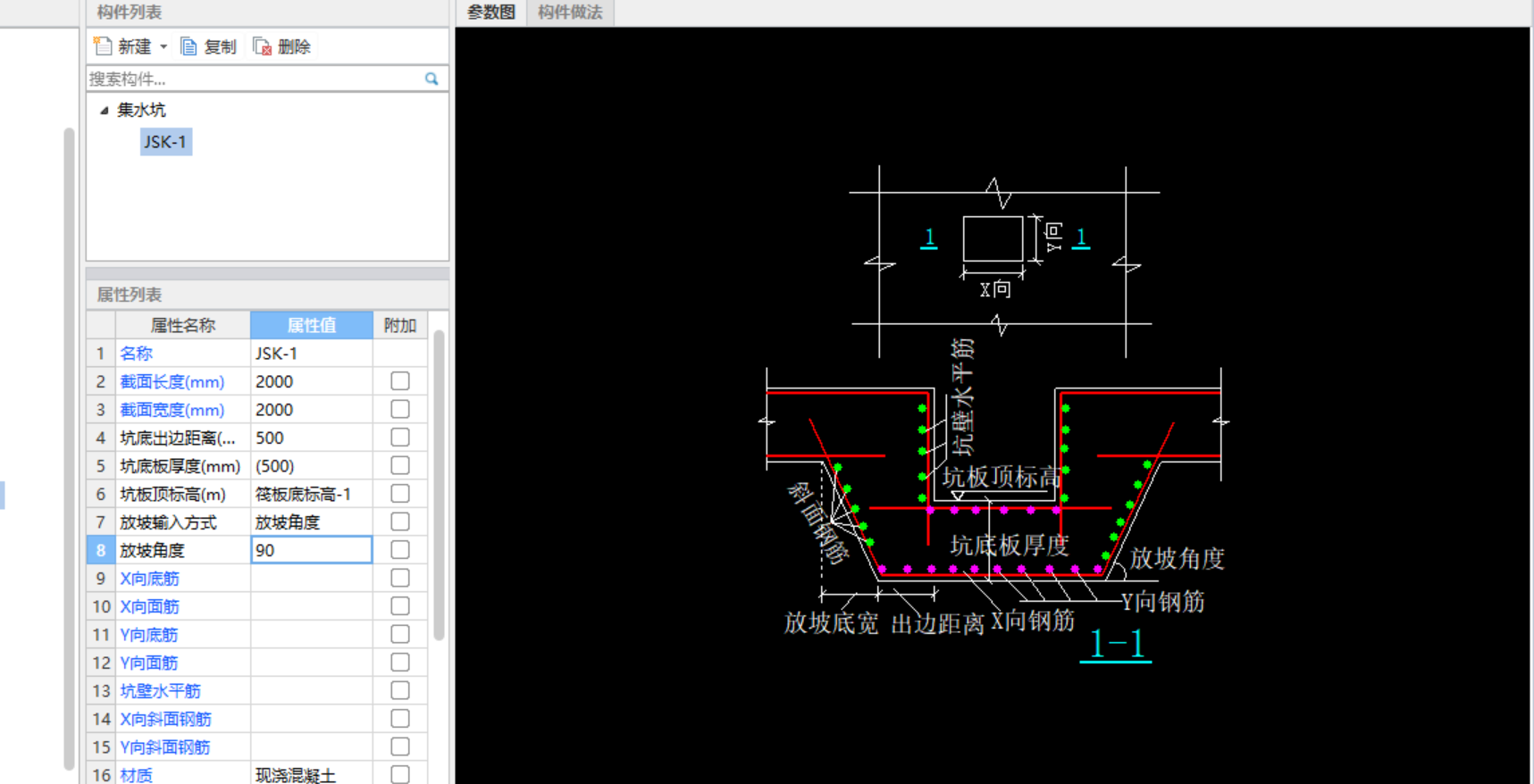Tick the X向底筋 附加 checkbox
The image size is (1534, 784).
pos(400,578)
